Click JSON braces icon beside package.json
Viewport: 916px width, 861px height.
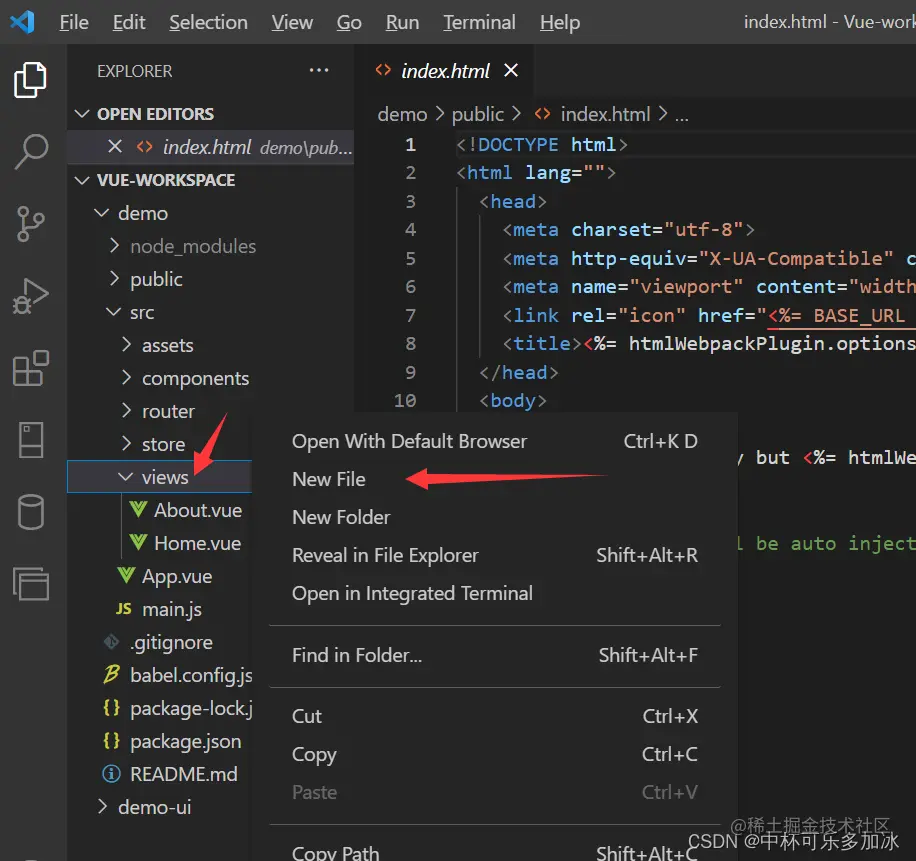click(x=112, y=741)
